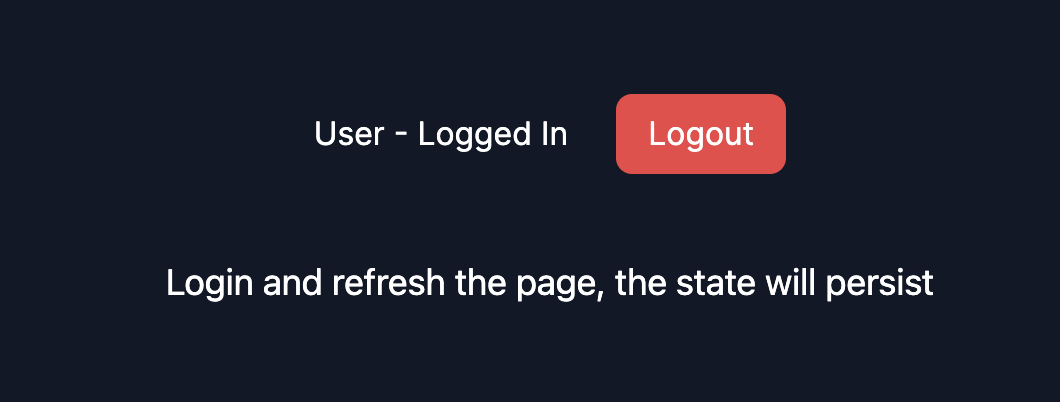Viewport: 1060px width, 402px height.
Task: Select the 'User - Logged In' status text
Action: 441,134
